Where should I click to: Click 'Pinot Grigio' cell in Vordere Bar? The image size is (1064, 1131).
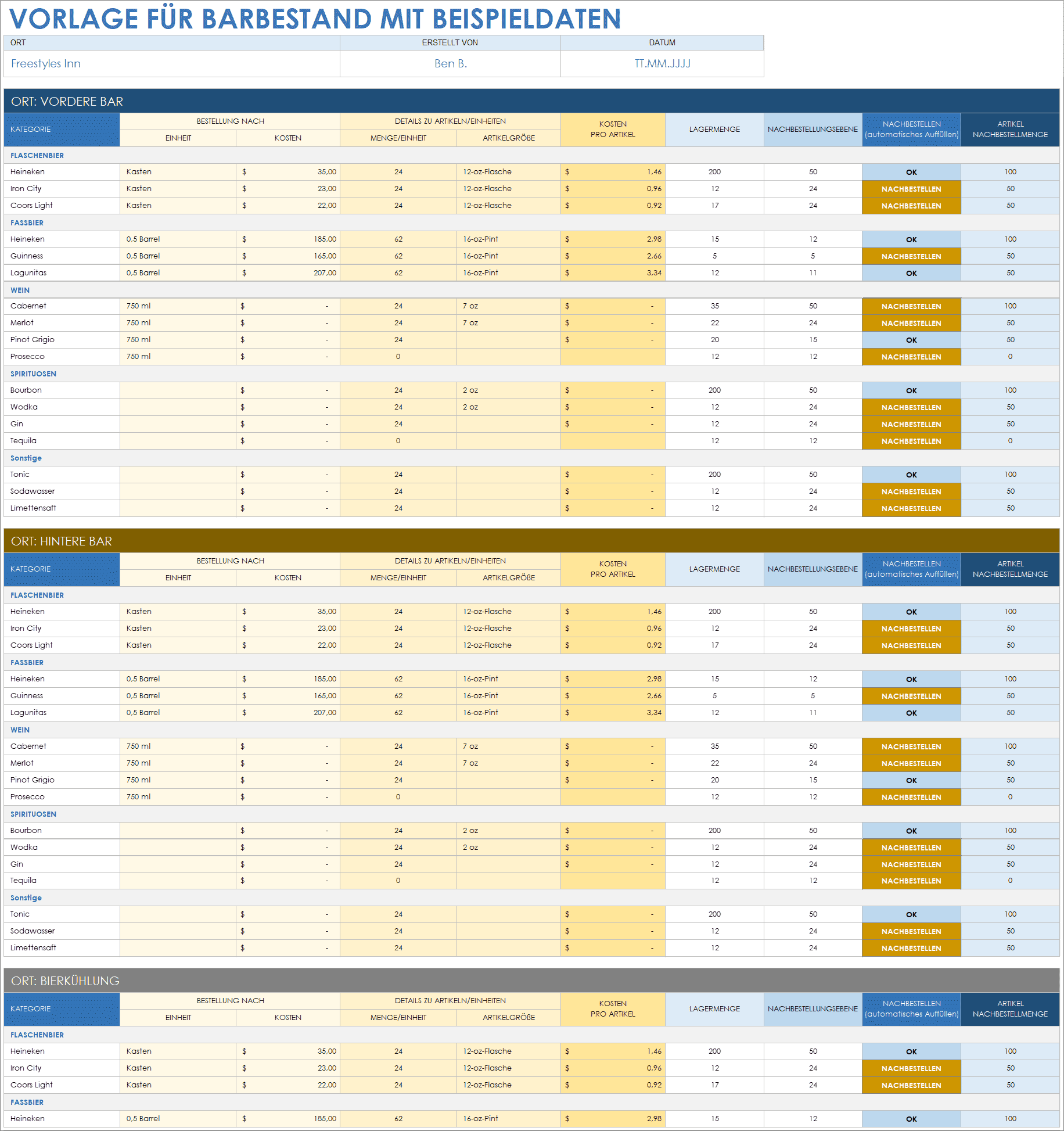point(62,339)
